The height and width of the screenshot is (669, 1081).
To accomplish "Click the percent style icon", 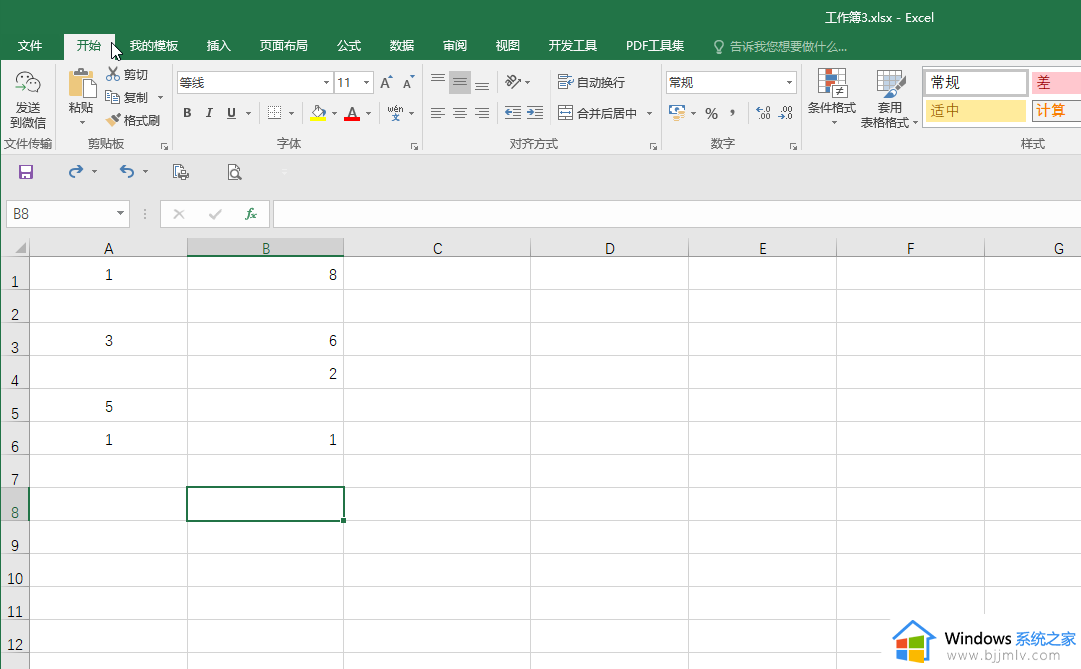I will click(711, 113).
